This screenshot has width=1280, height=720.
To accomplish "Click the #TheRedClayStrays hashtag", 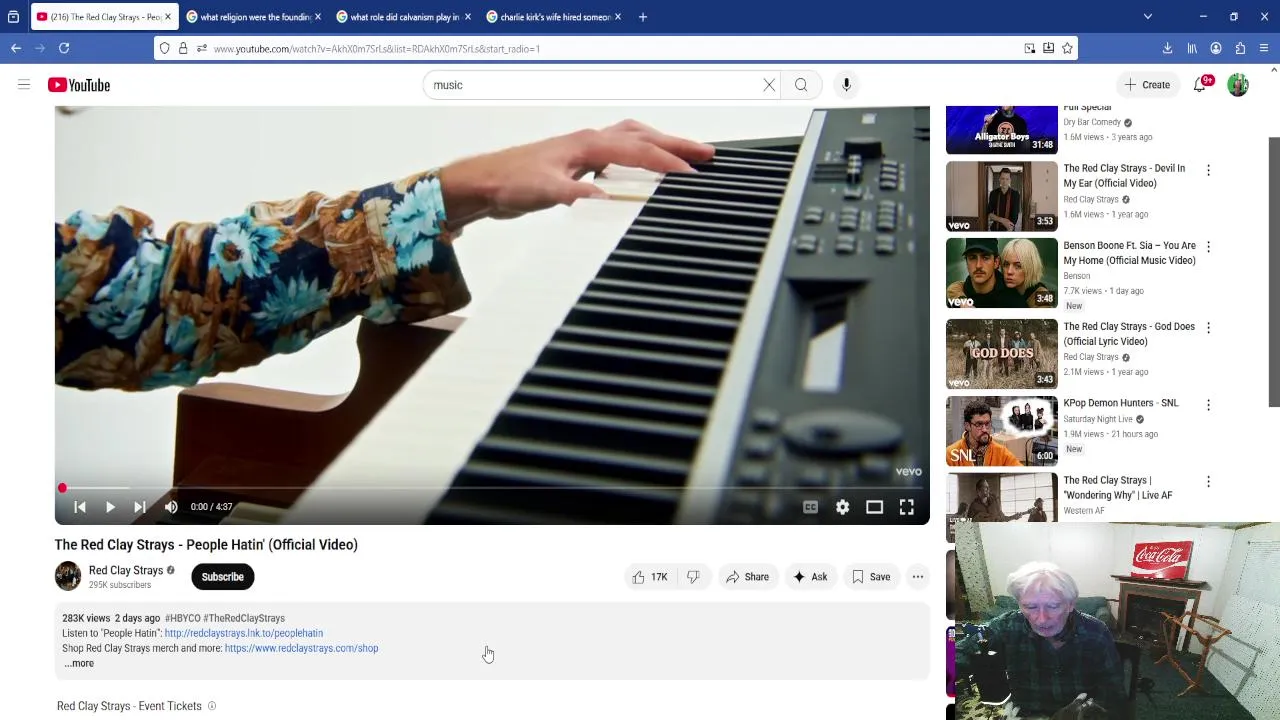I will pos(244,618).
